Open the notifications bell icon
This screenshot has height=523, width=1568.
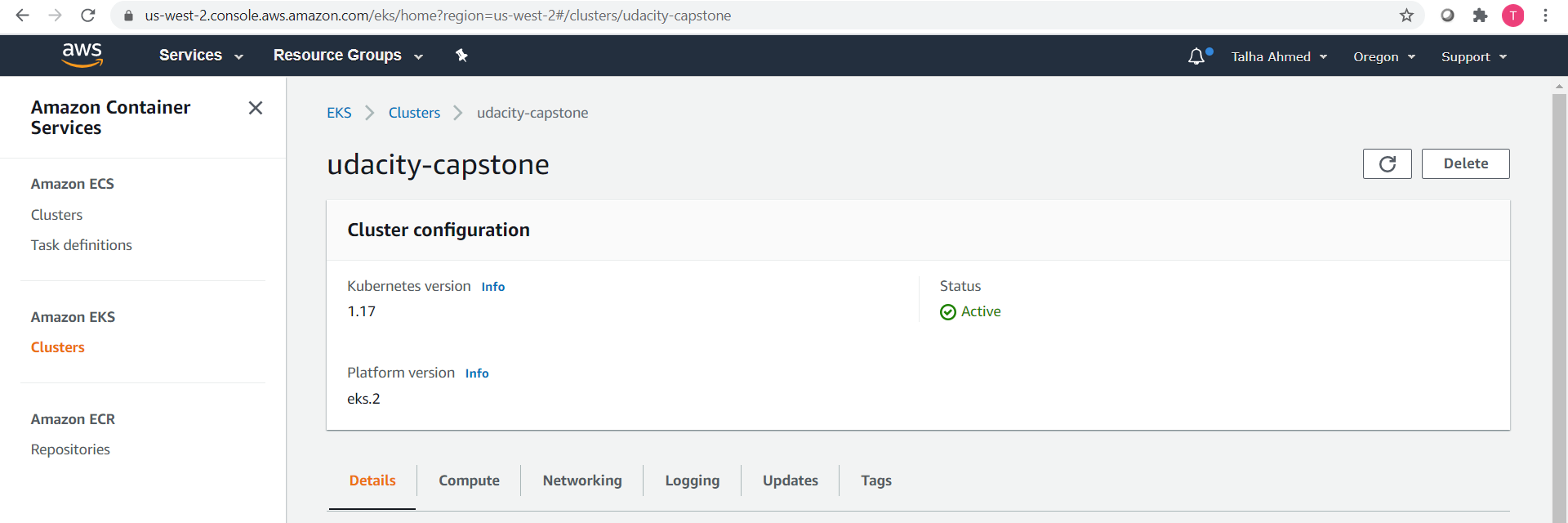pyautogui.click(x=1196, y=56)
